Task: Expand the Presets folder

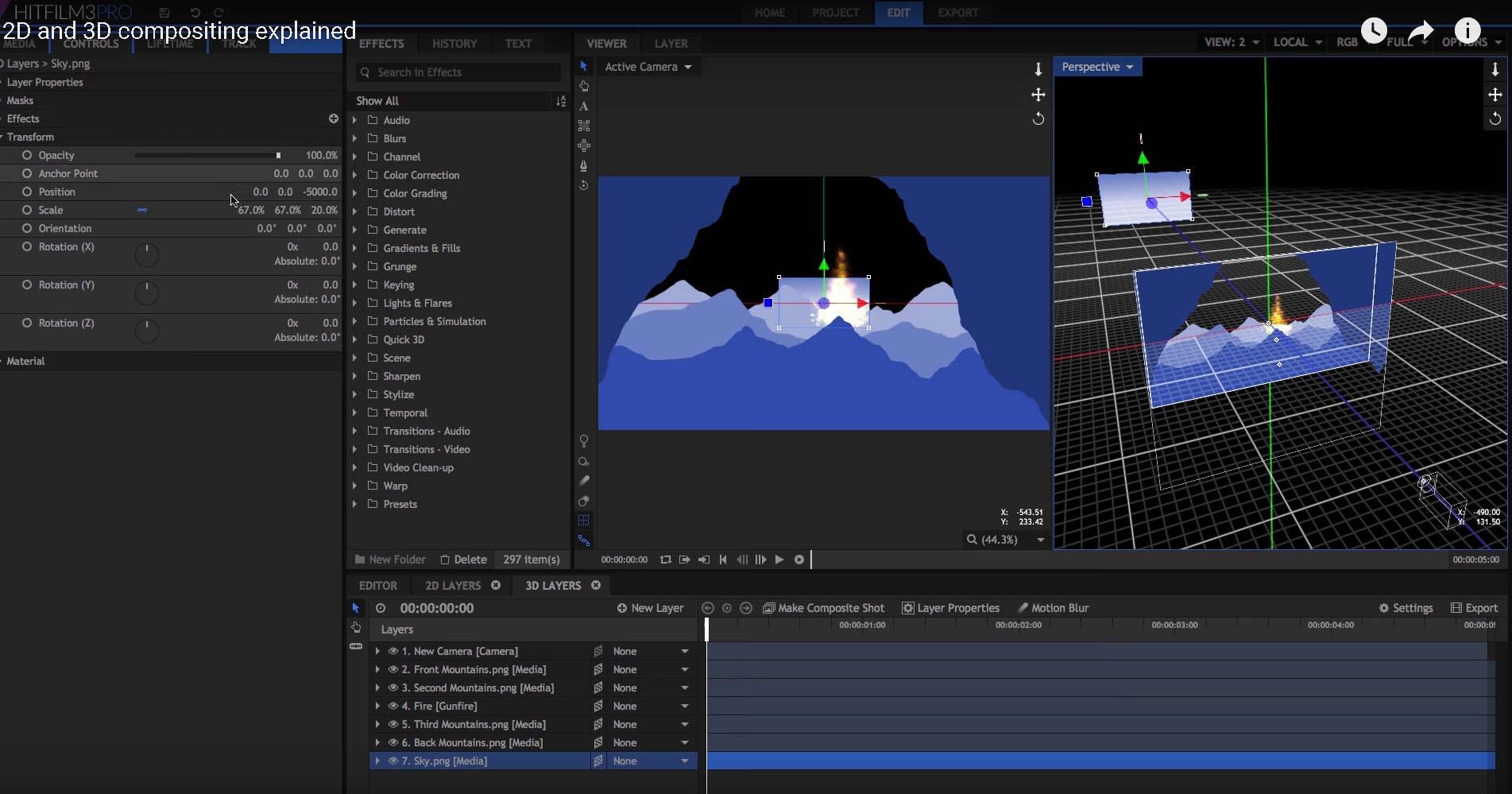Action: [354, 504]
